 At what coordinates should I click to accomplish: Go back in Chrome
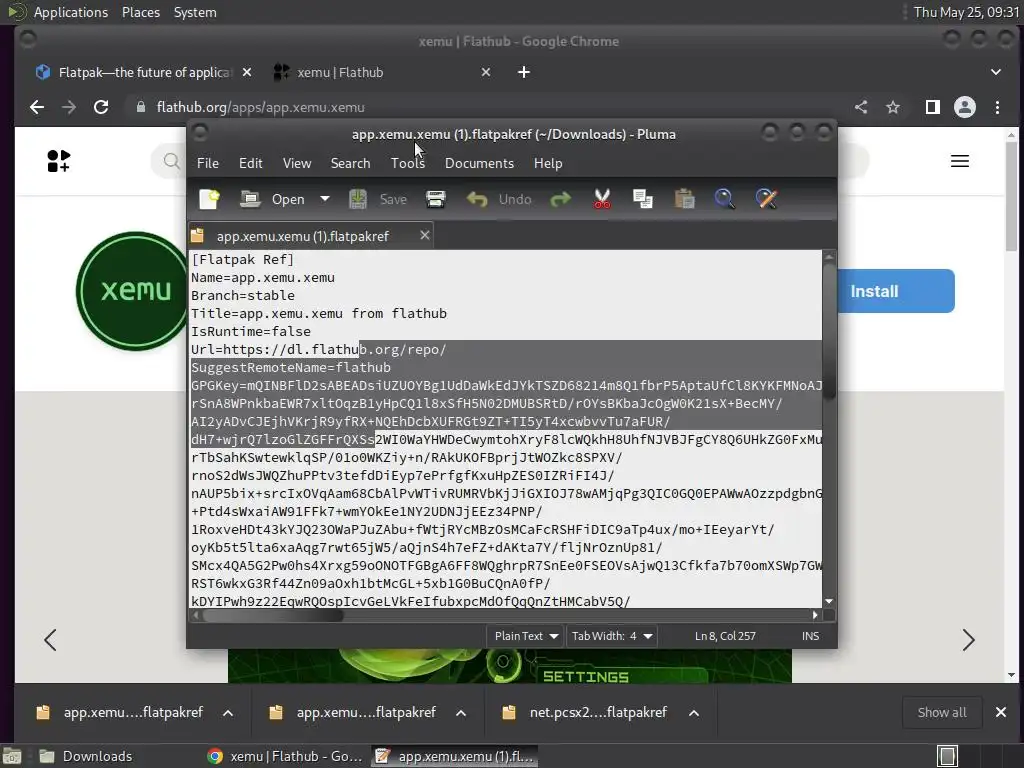click(37, 107)
